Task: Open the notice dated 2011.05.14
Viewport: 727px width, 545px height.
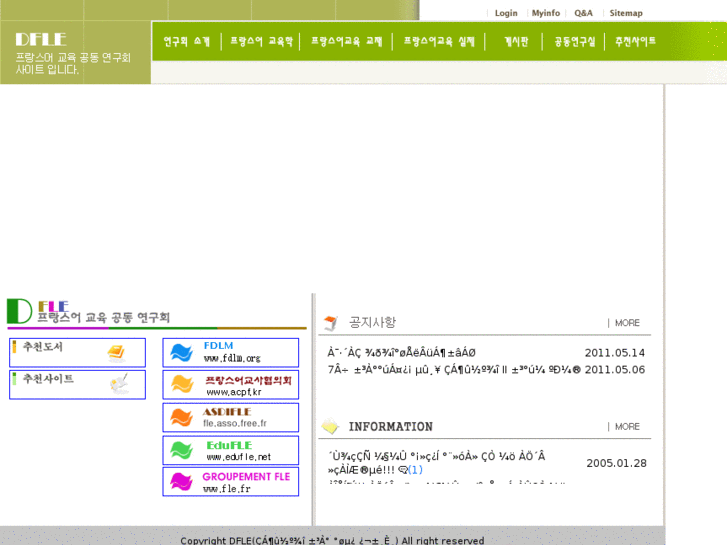Action: click(x=402, y=353)
